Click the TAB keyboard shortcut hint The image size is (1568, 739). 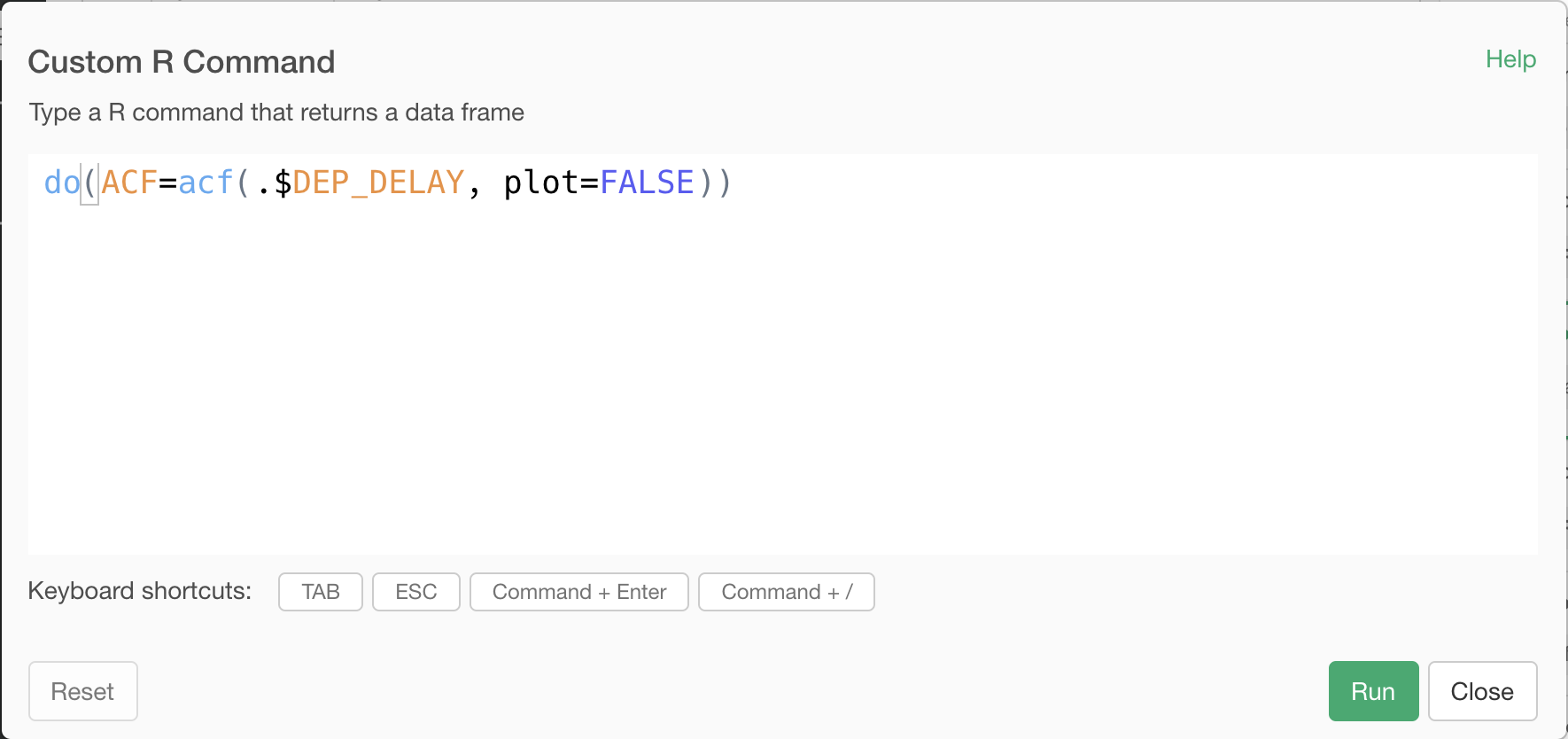[321, 592]
